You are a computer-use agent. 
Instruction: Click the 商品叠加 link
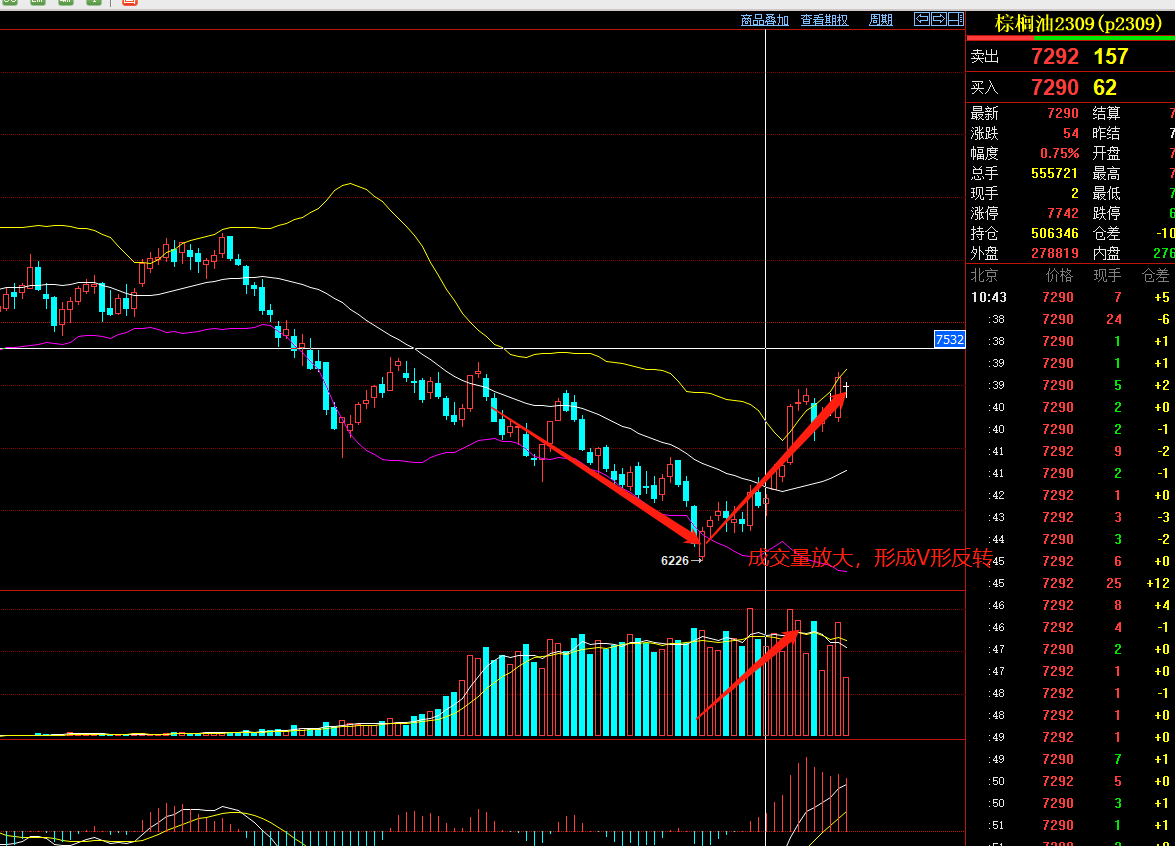click(x=764, y=20)
